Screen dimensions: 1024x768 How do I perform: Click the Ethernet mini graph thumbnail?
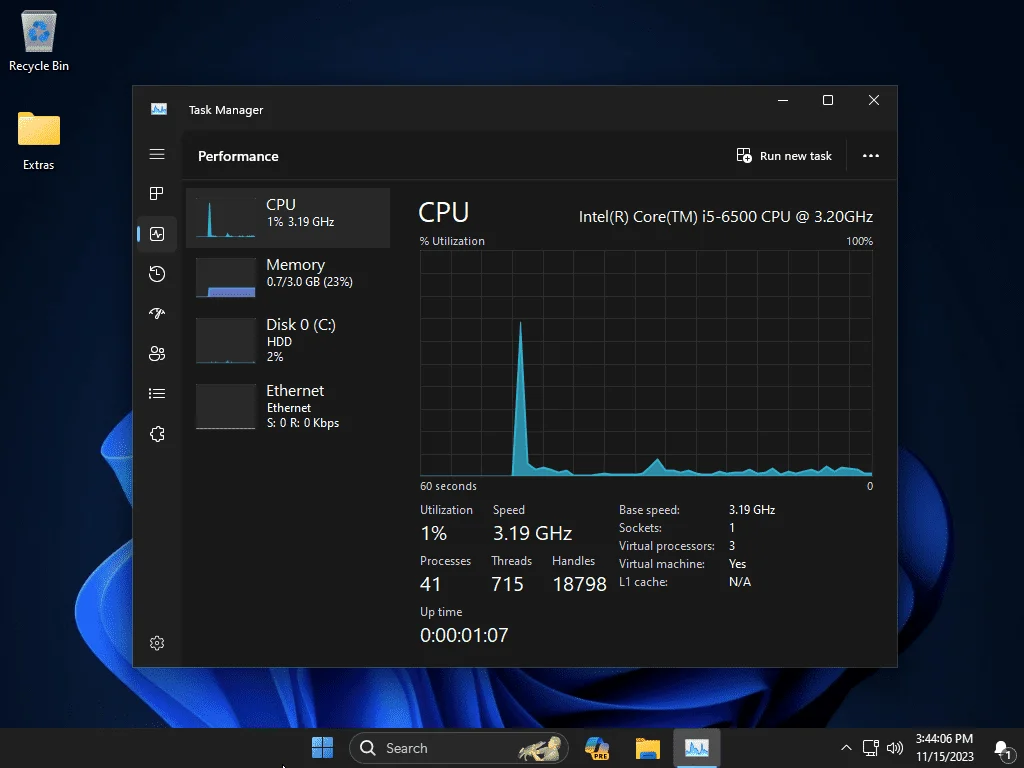(x=226, y=407)
